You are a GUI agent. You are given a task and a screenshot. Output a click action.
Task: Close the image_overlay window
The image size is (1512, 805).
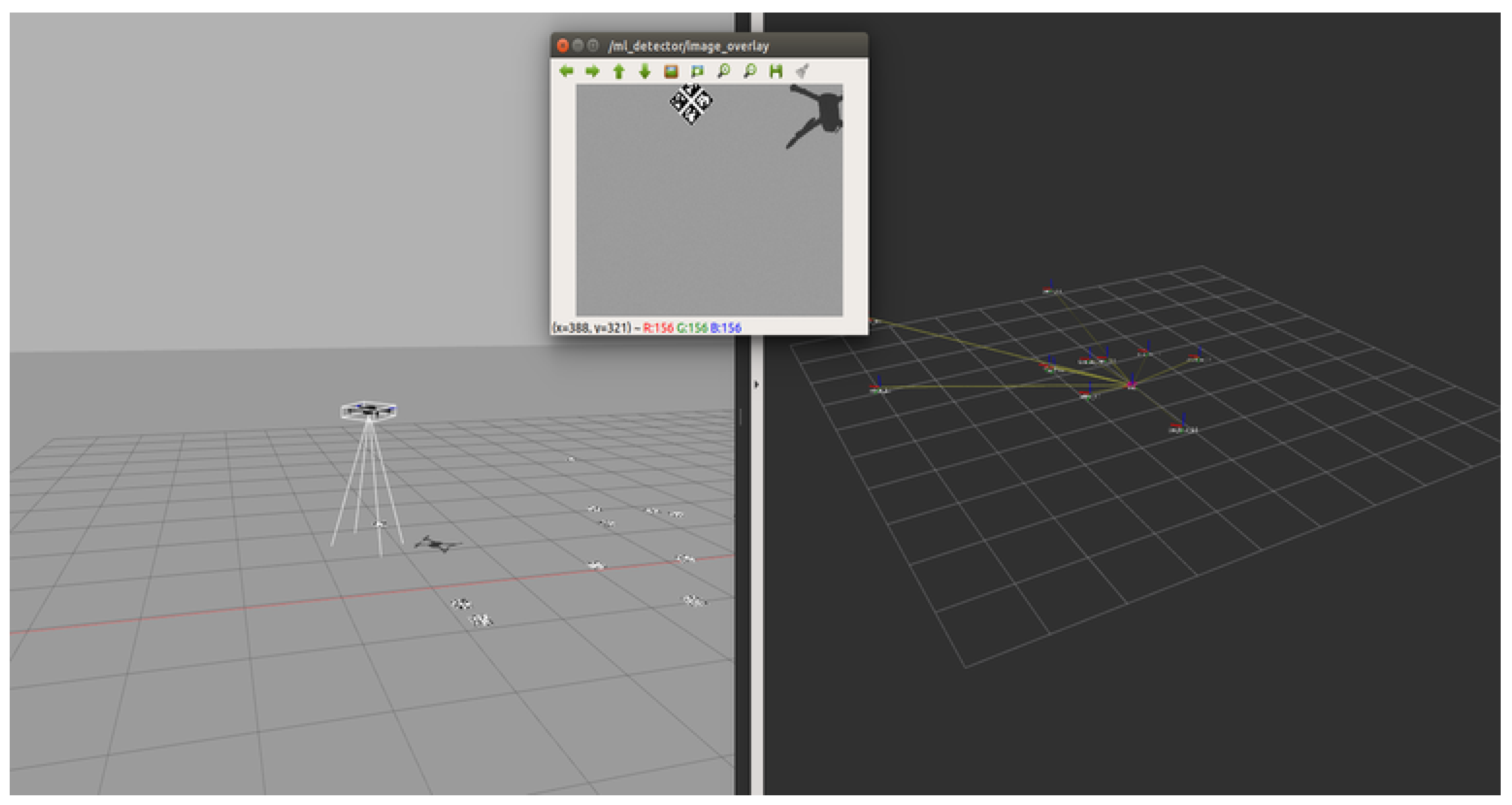coord(563,45)
